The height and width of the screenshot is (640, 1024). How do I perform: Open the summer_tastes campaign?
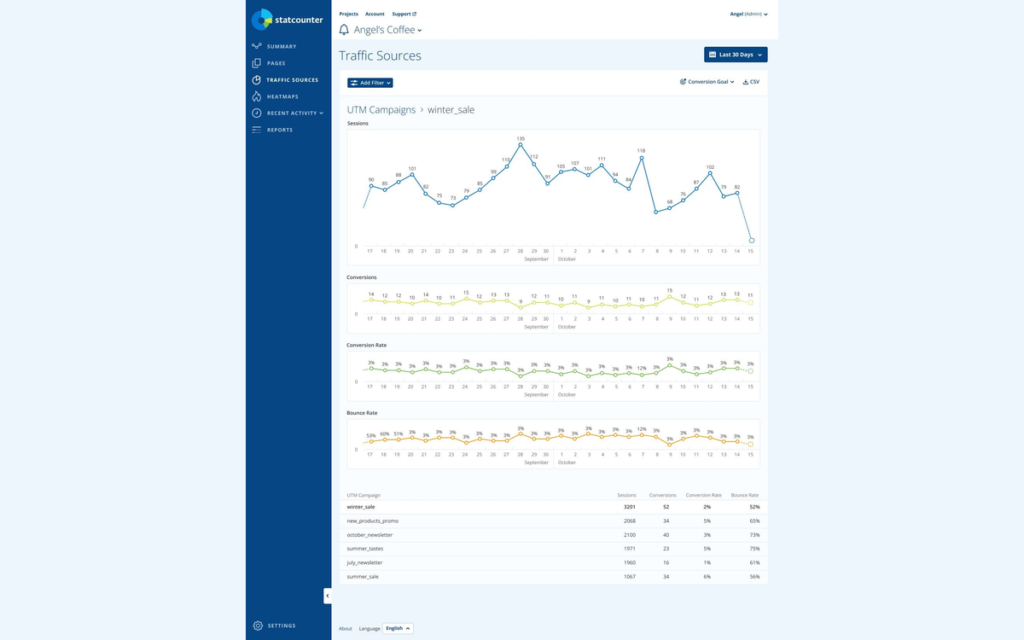[x=365, y=549]
